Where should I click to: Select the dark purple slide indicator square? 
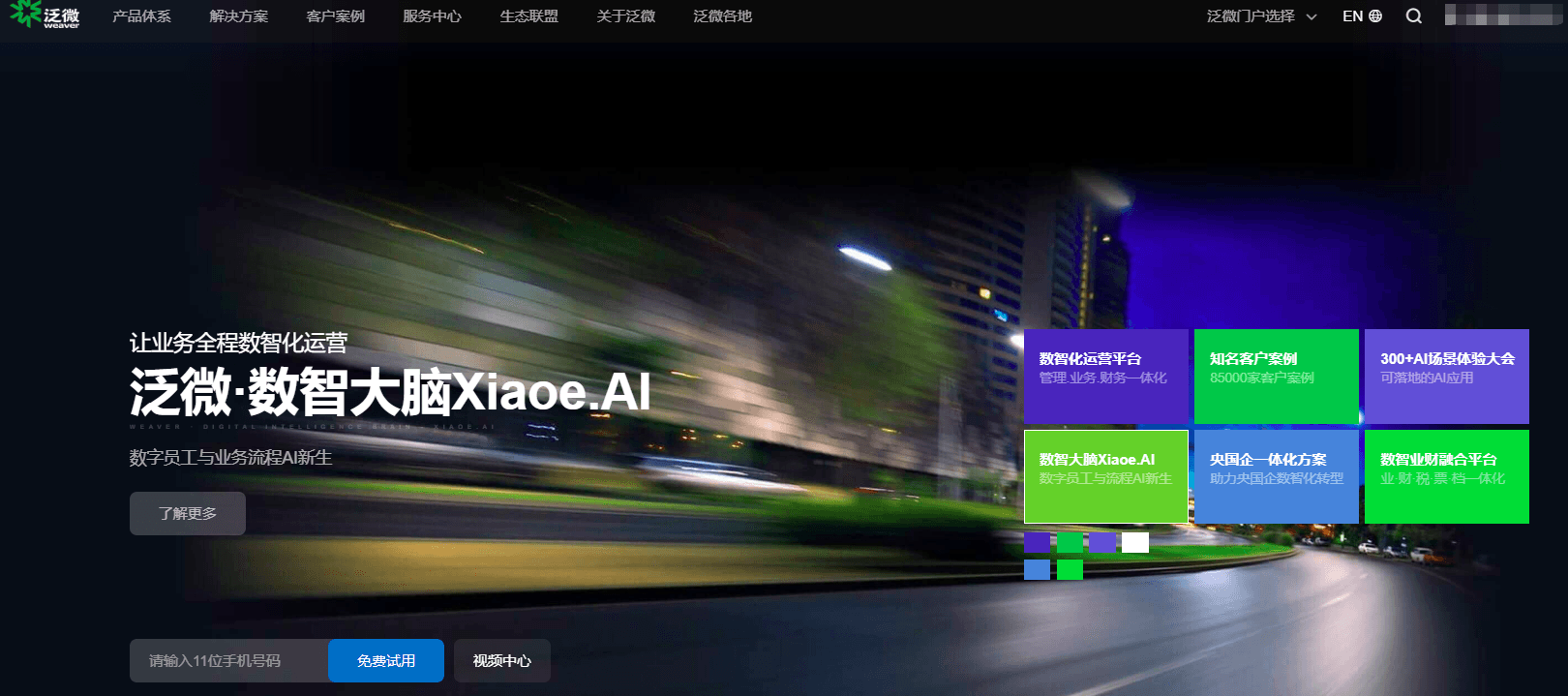click(1037, 542)
